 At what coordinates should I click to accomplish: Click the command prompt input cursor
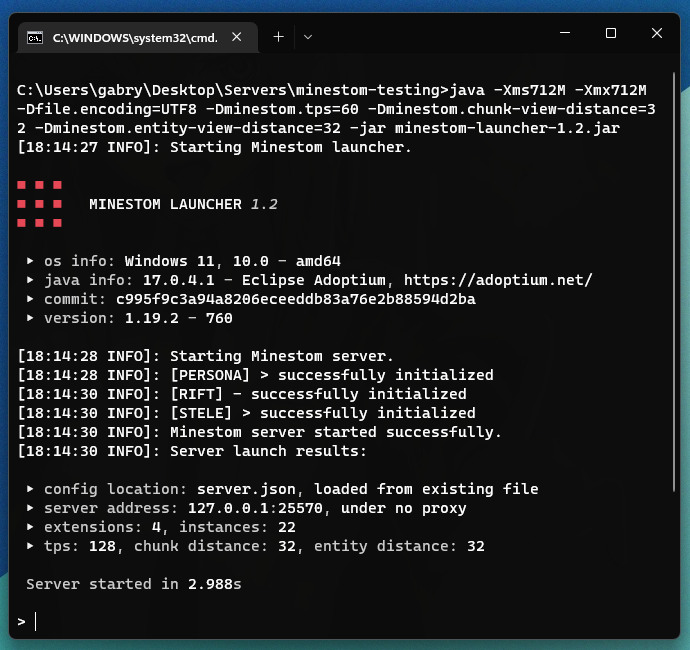[35, 622]
